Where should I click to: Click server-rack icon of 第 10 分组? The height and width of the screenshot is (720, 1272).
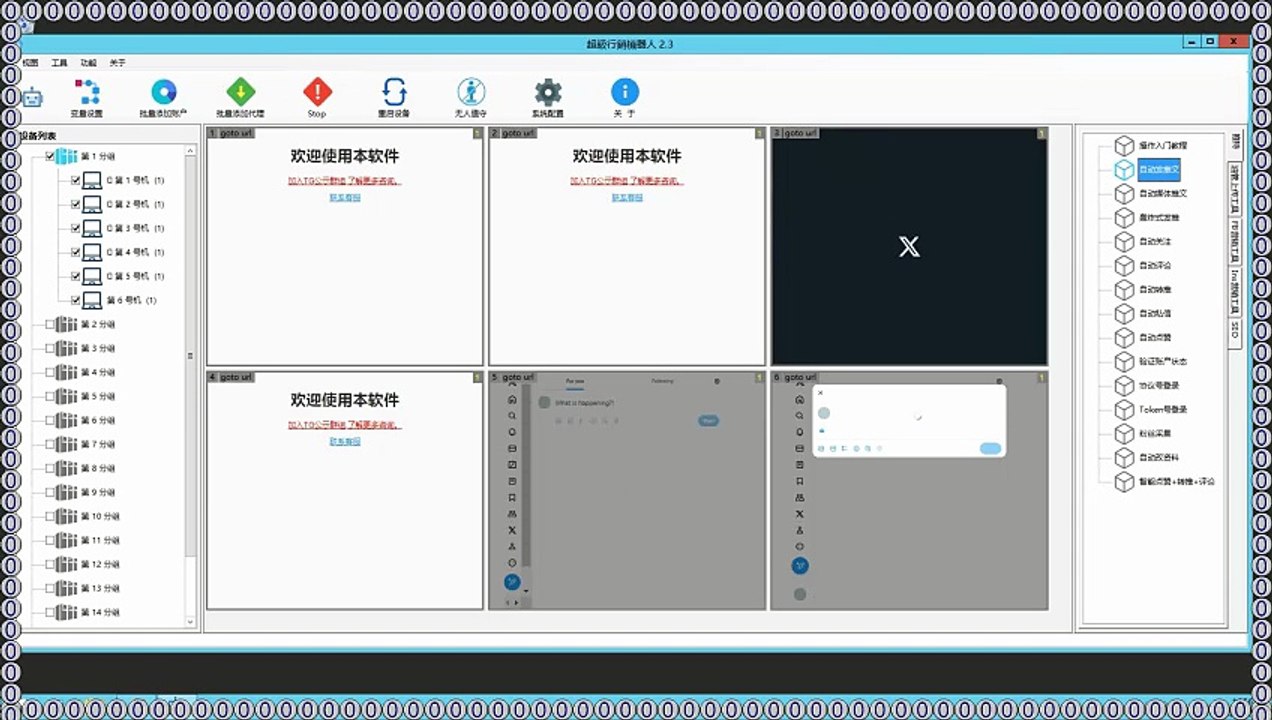coord(67,516)
